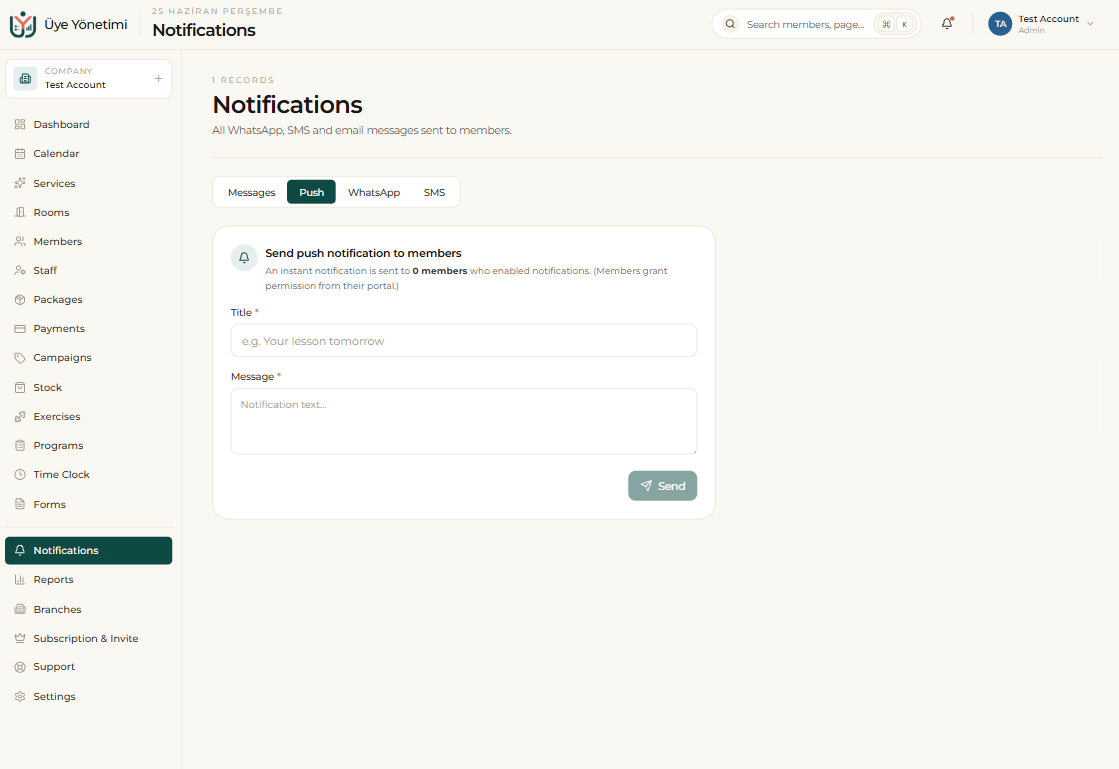The image size is (1119, 769).
Task: Click the Branches building icon
Action: [x=20, y=609]
